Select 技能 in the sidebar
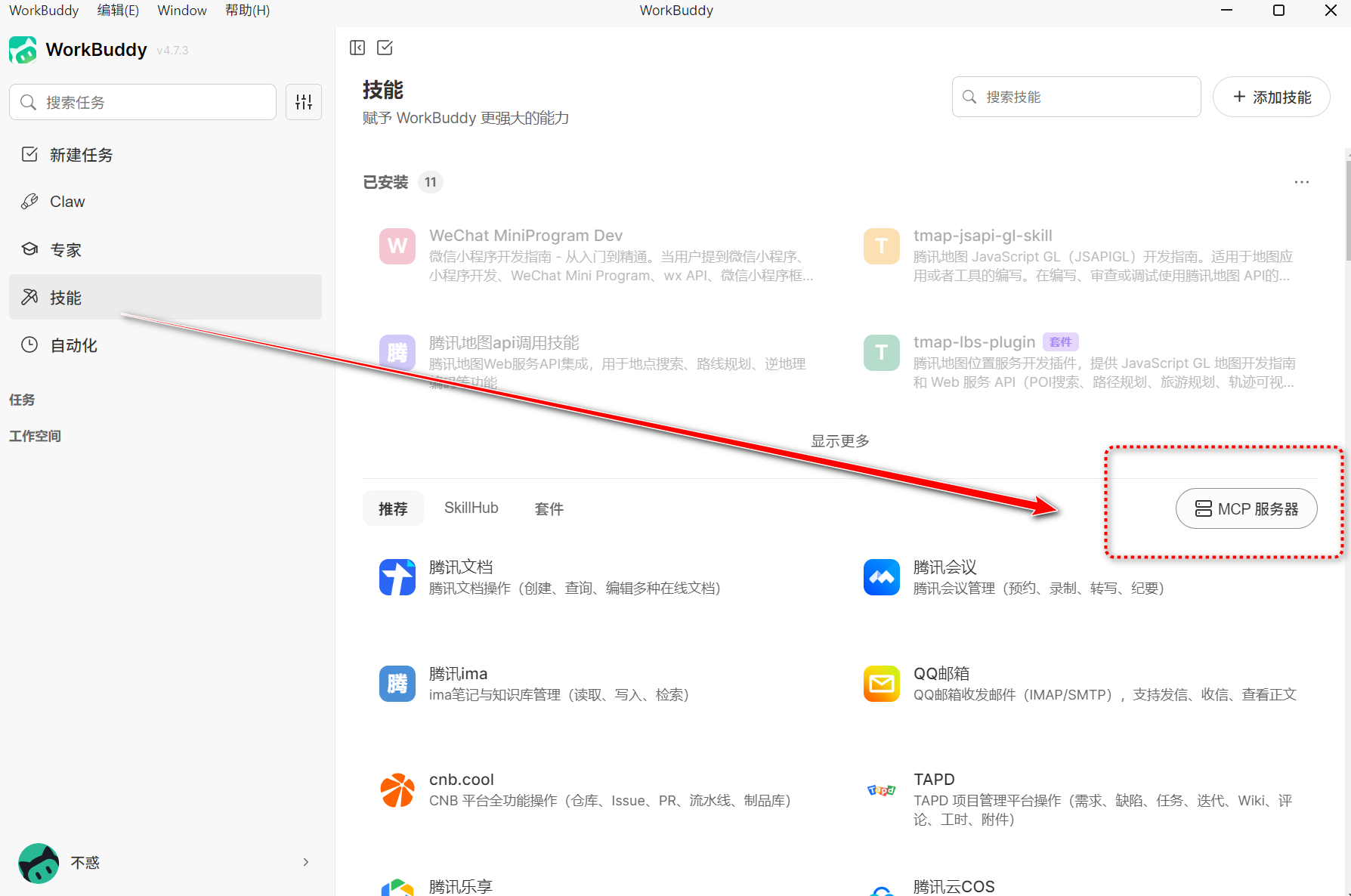 (165, 297)
